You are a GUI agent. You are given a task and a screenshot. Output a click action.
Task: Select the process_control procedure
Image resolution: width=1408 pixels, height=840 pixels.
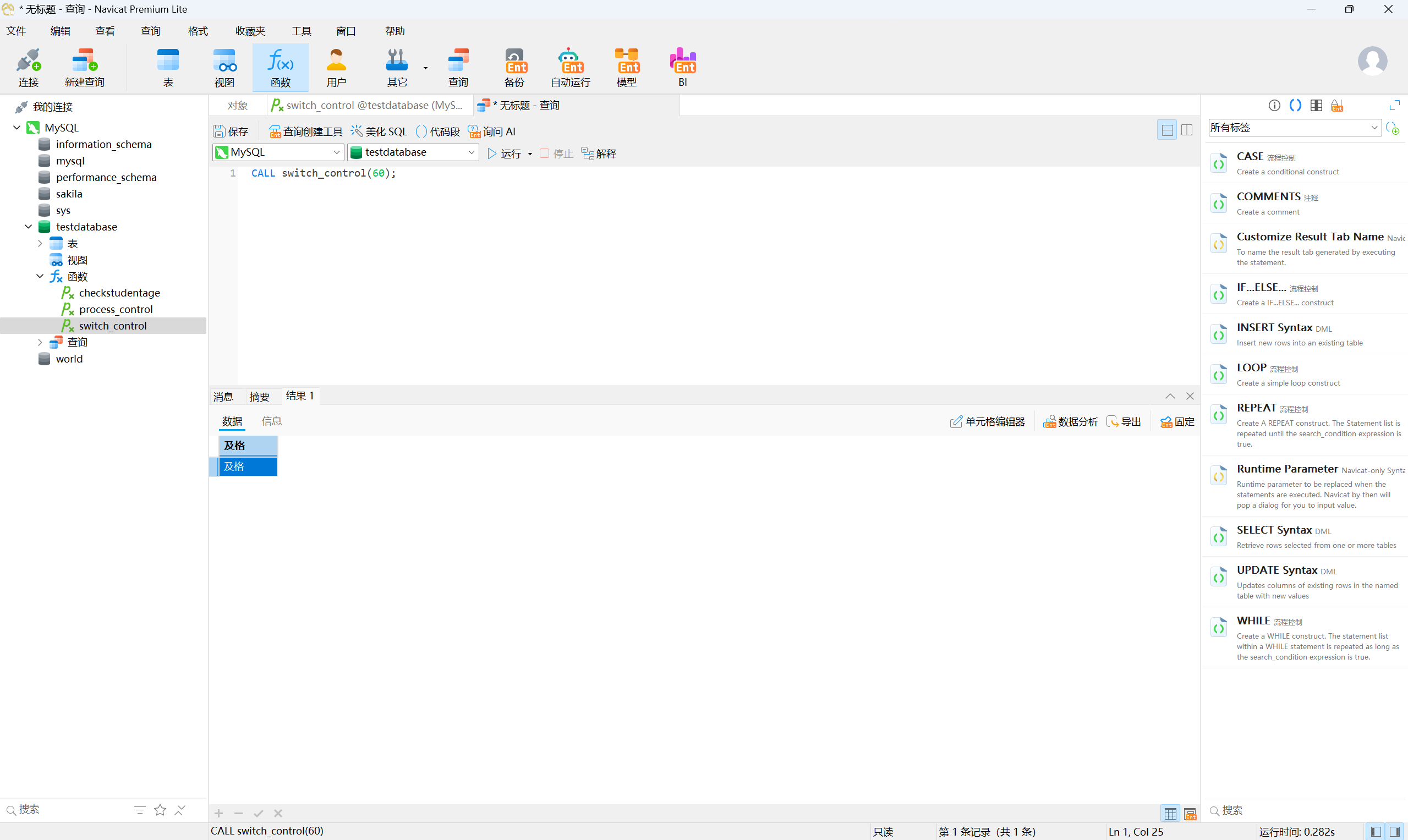point(116,309)
